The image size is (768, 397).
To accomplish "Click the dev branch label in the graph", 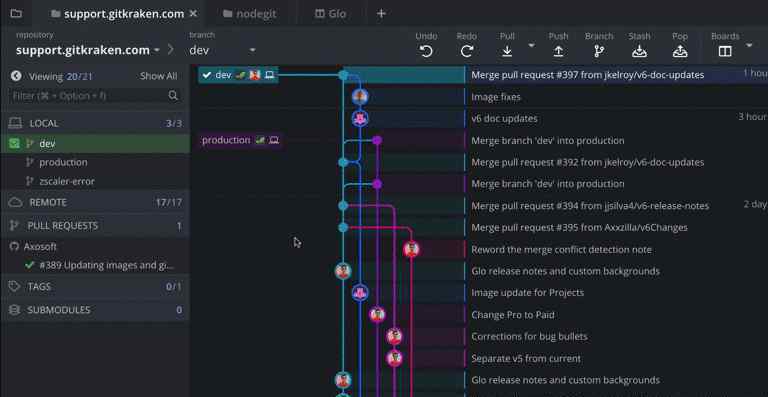I will pyautogui.click(x=238, y=75).
